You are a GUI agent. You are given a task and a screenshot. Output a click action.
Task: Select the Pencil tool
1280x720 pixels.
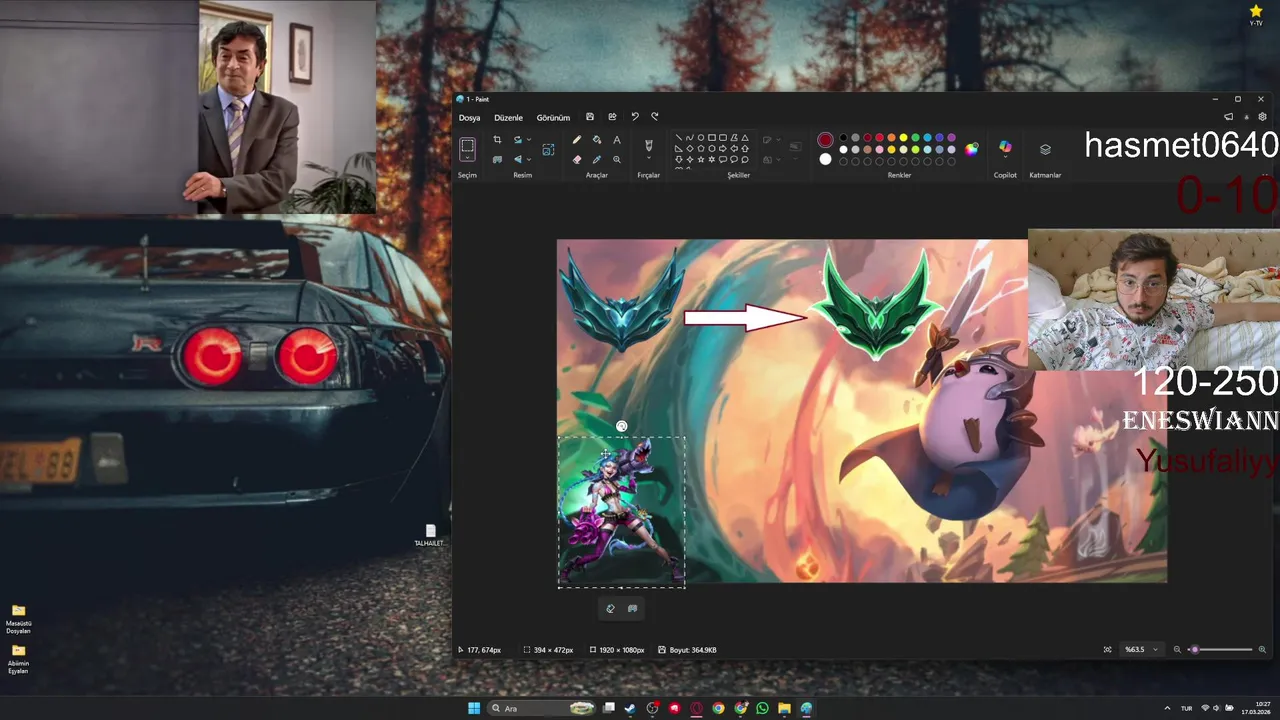pos(577,140)
